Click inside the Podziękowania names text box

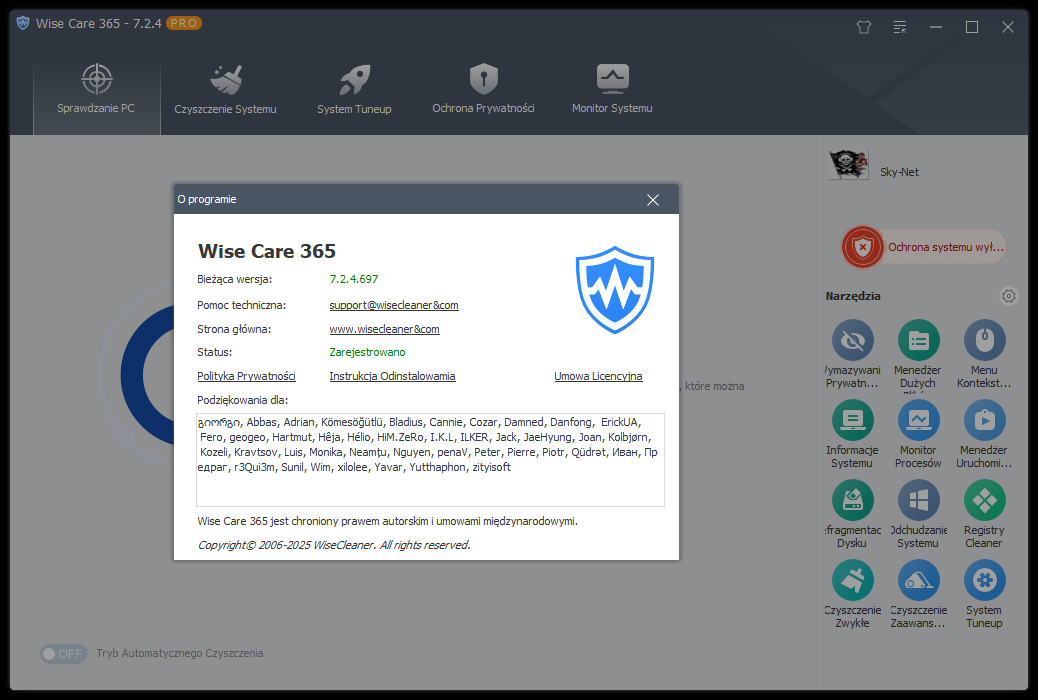click(430, 460)
